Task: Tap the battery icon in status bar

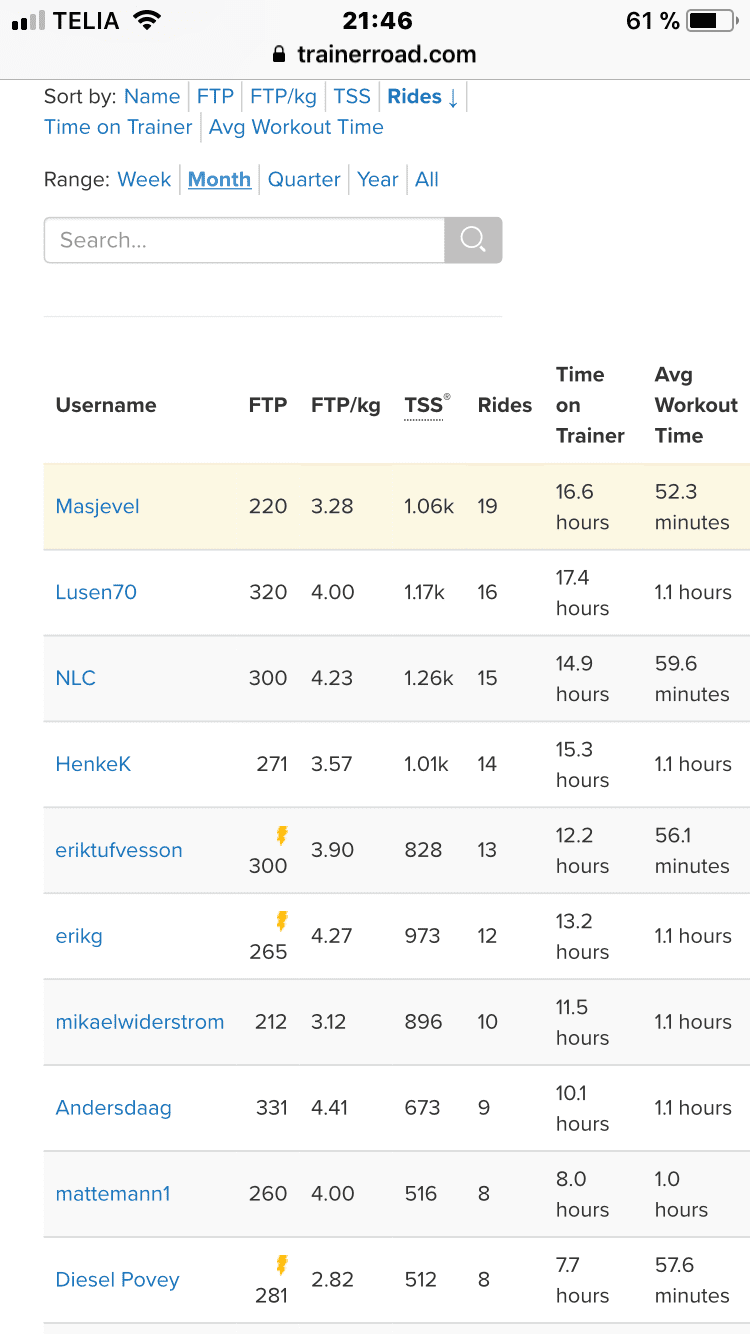Action: [x=711, y=21]
